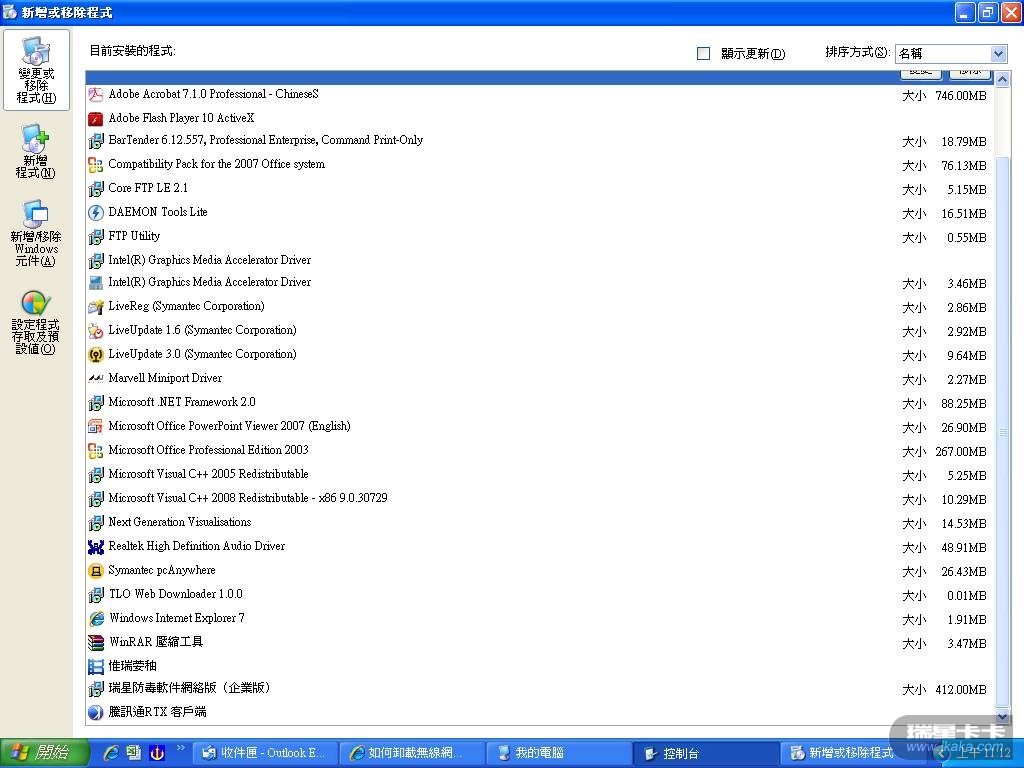This screenshot has width=1024, height=768.
Task: Click the FTP Utility icon
Action: click(x=96, y=236)
